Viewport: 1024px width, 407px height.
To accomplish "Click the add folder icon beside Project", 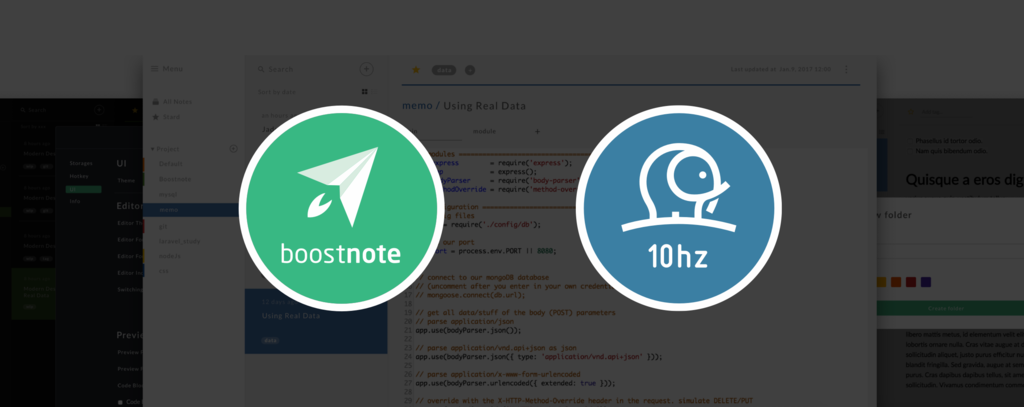I will pyautogui.click(x=233, y=148).
